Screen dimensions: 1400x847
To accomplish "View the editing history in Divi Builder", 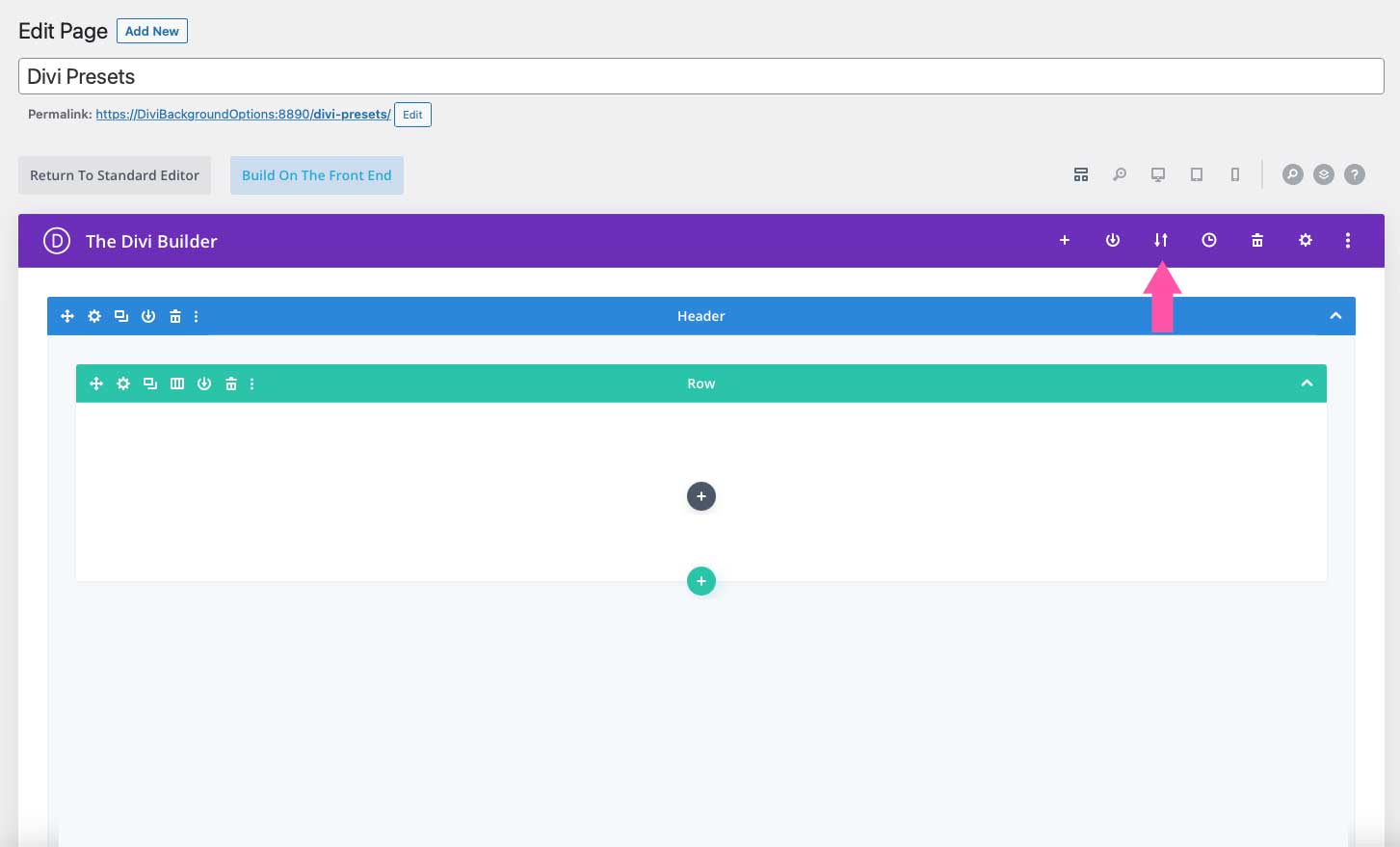I will point(1209,240).
